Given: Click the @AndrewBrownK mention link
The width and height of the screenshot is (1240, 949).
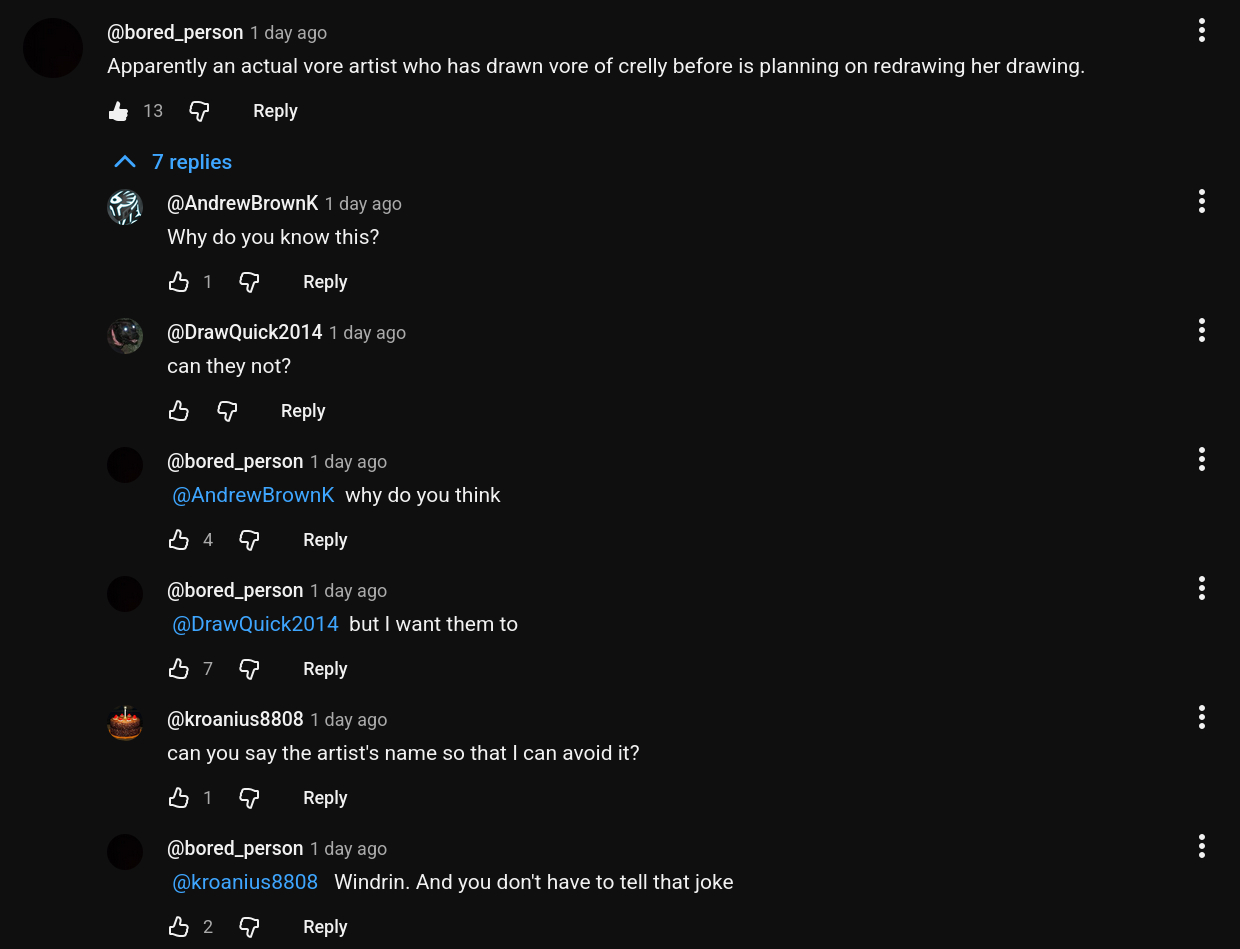Looking at the screenshot, I should pyautogui.click(x=253, y=495).
